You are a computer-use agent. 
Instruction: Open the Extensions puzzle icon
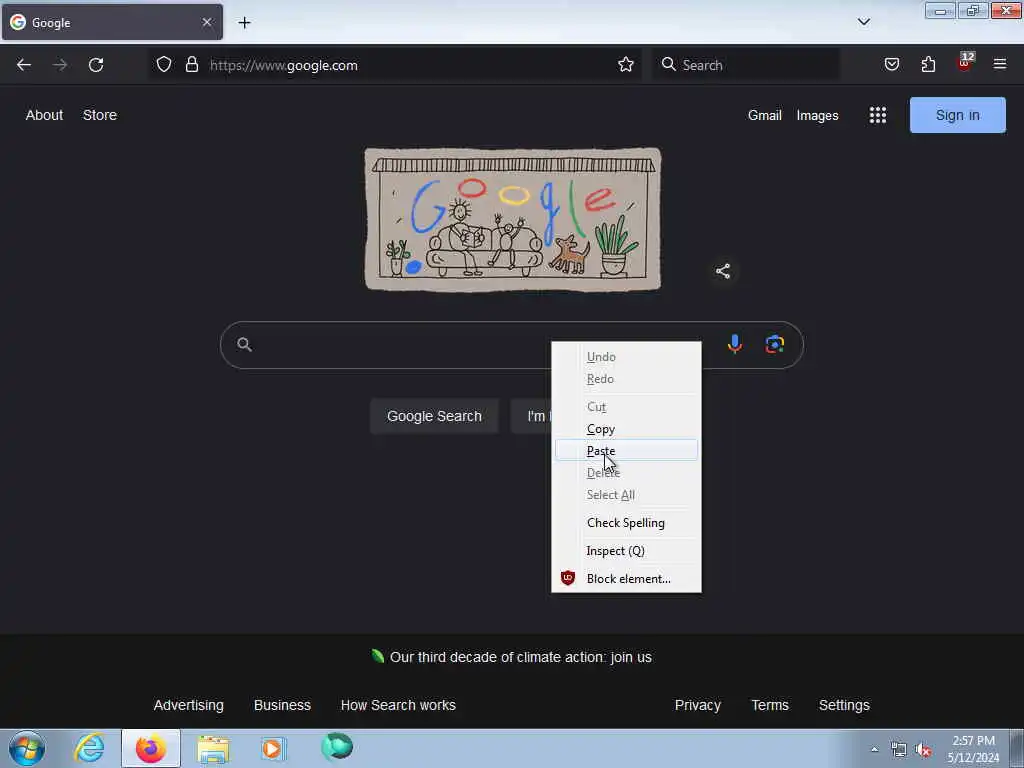[928, 65]
